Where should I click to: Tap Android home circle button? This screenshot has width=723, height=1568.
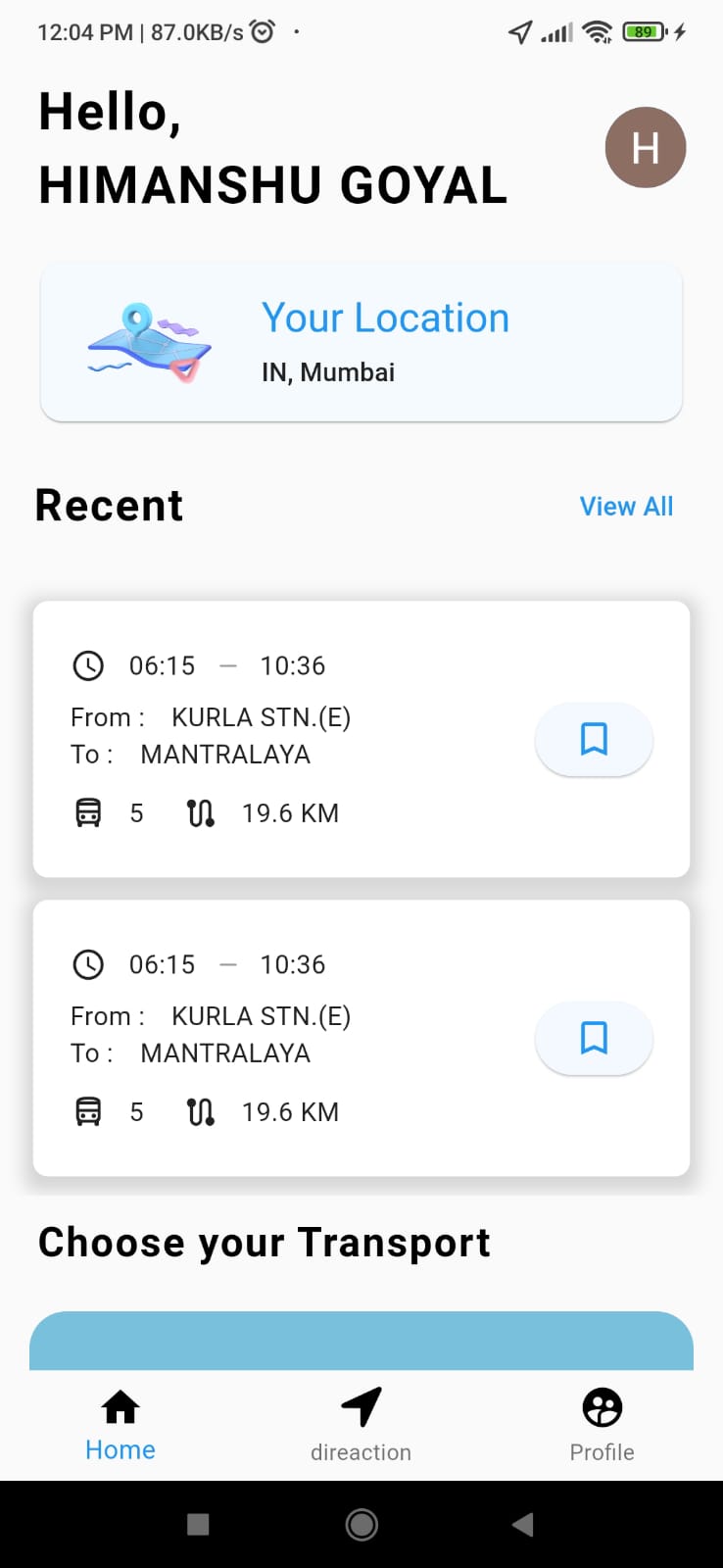(x=361, y=1524)
